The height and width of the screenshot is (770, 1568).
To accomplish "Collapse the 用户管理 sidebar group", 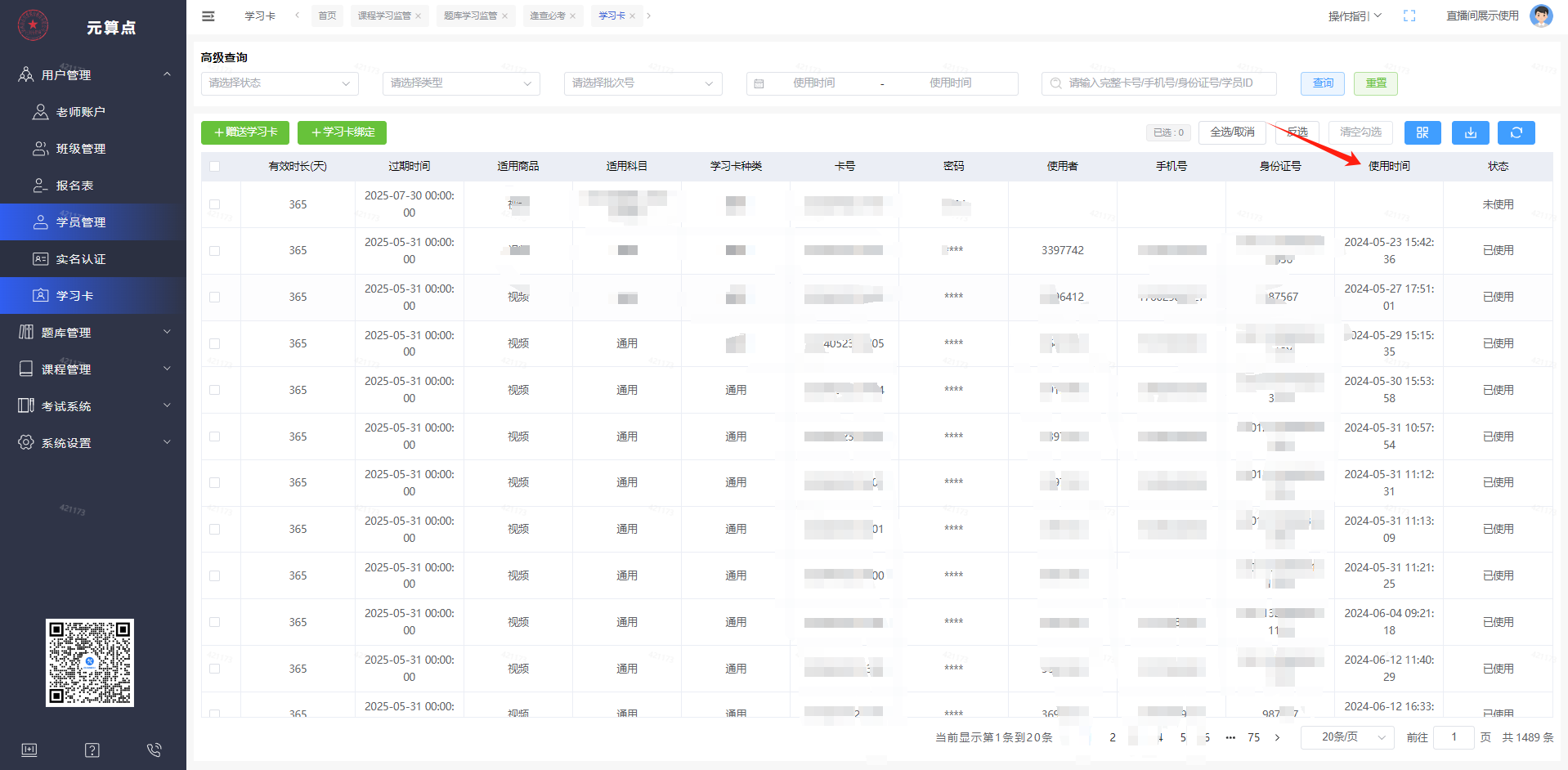I will pos(93,75).
